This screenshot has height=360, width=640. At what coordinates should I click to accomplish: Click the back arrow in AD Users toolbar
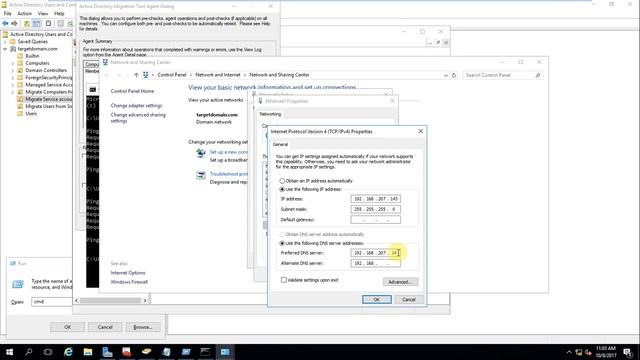[5, 24]
